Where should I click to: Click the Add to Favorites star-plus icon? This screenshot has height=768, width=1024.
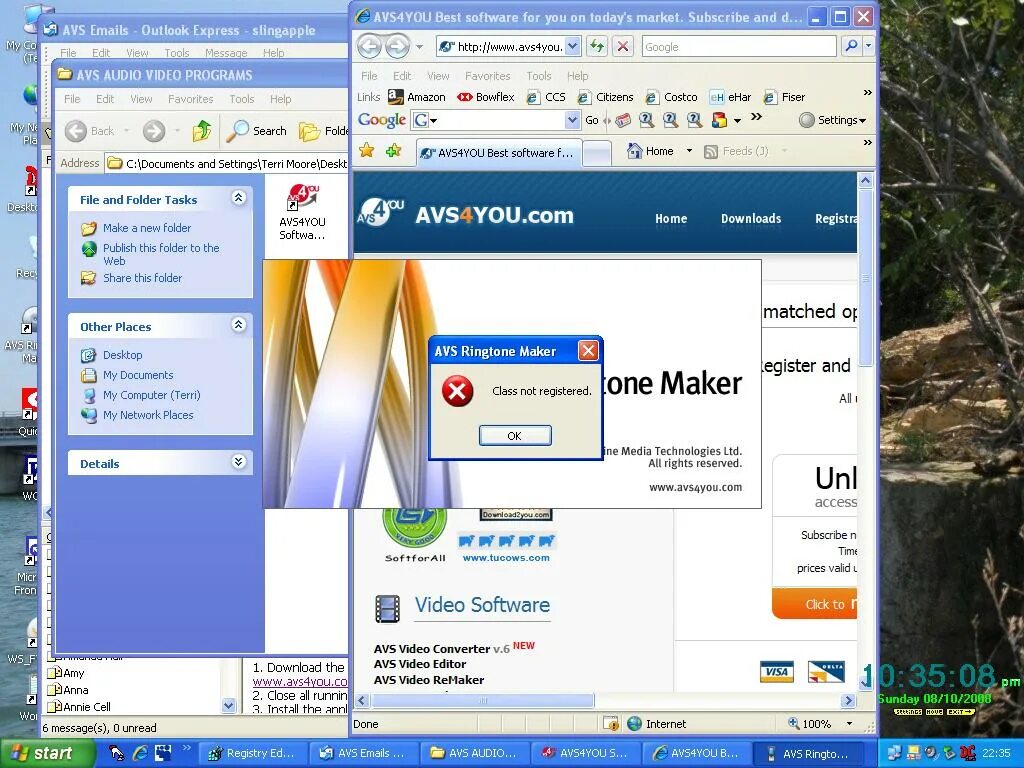click(x=393, y=151)
